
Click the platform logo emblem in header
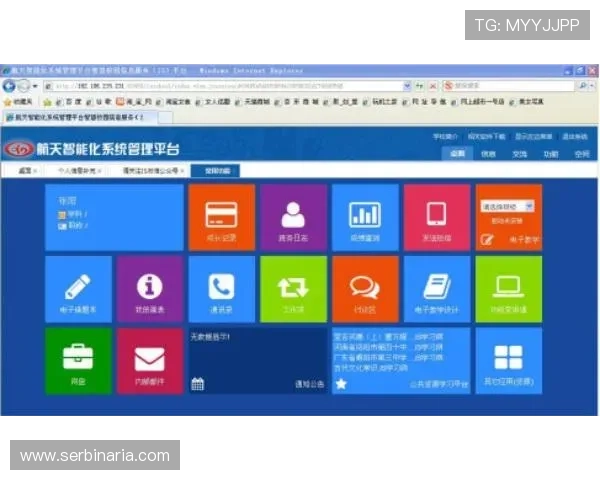point(19,149)
